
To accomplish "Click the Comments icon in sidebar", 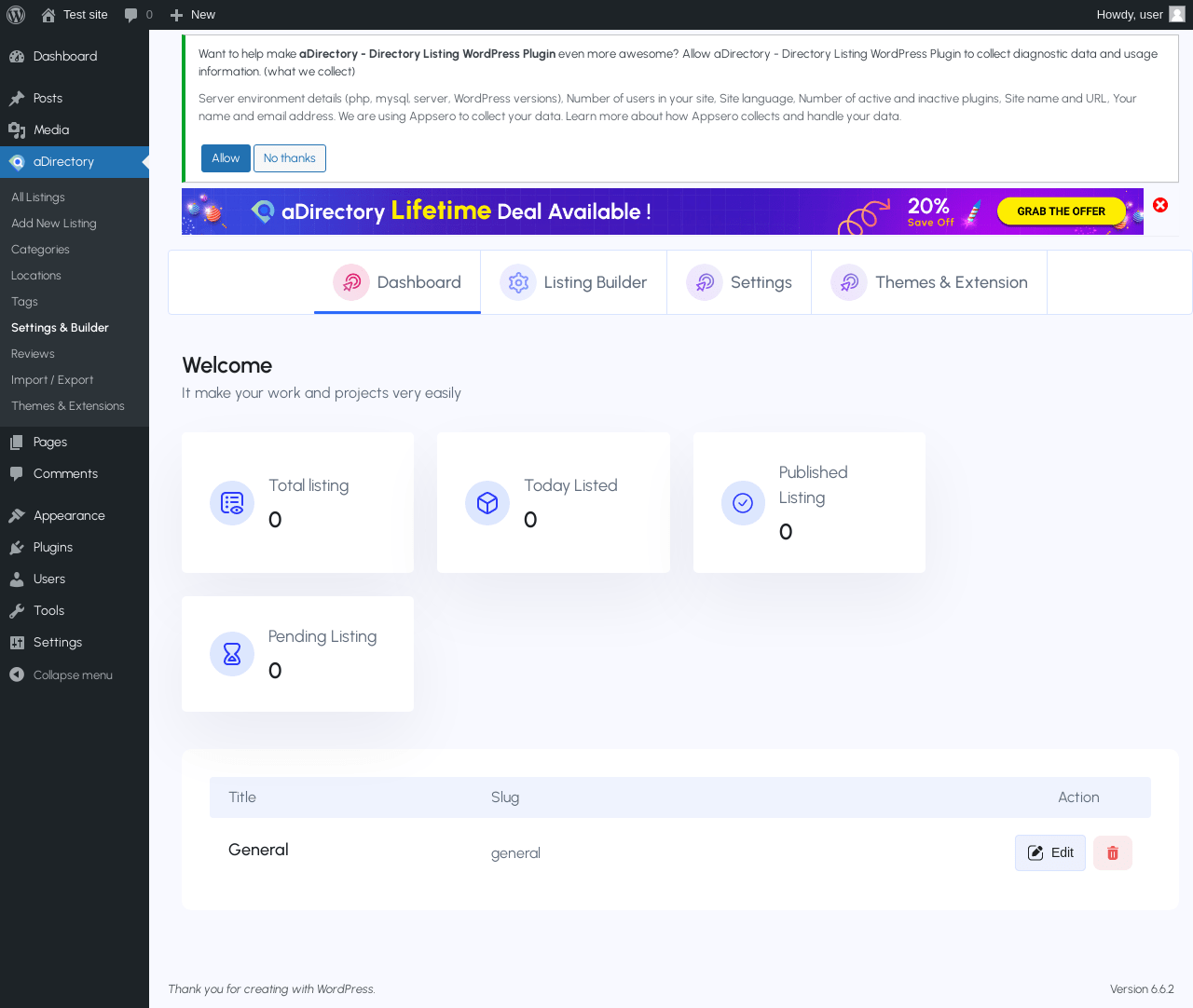I will (17, 474).
